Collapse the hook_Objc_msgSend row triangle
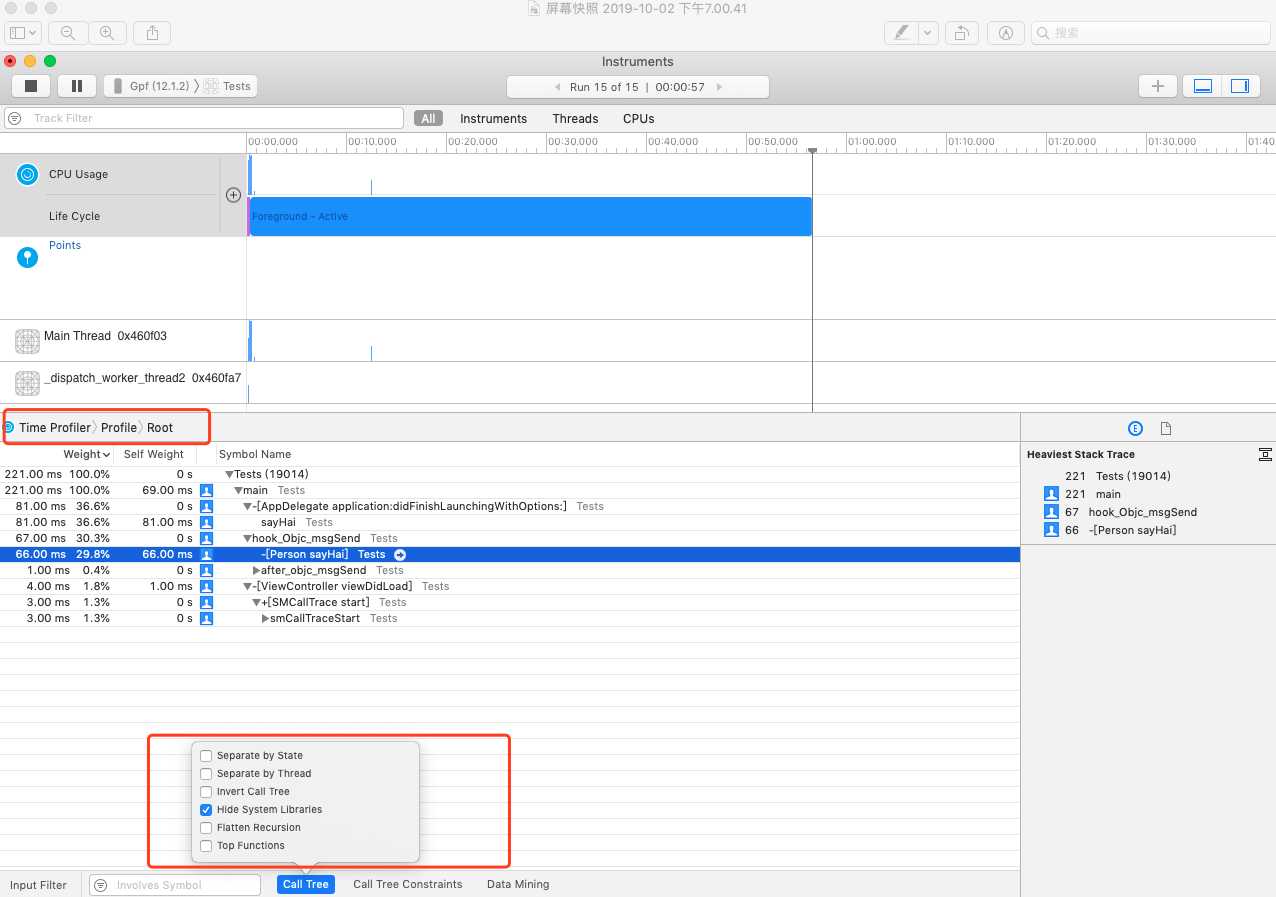Screen dimensions: 1276x897 (247, 538)
